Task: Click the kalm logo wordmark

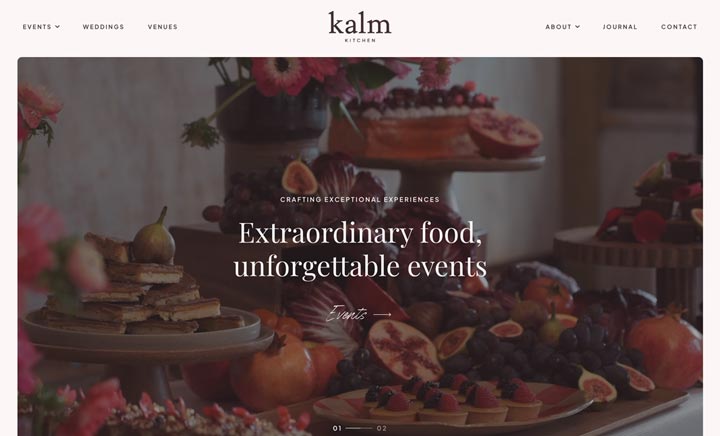Action: 360,23
